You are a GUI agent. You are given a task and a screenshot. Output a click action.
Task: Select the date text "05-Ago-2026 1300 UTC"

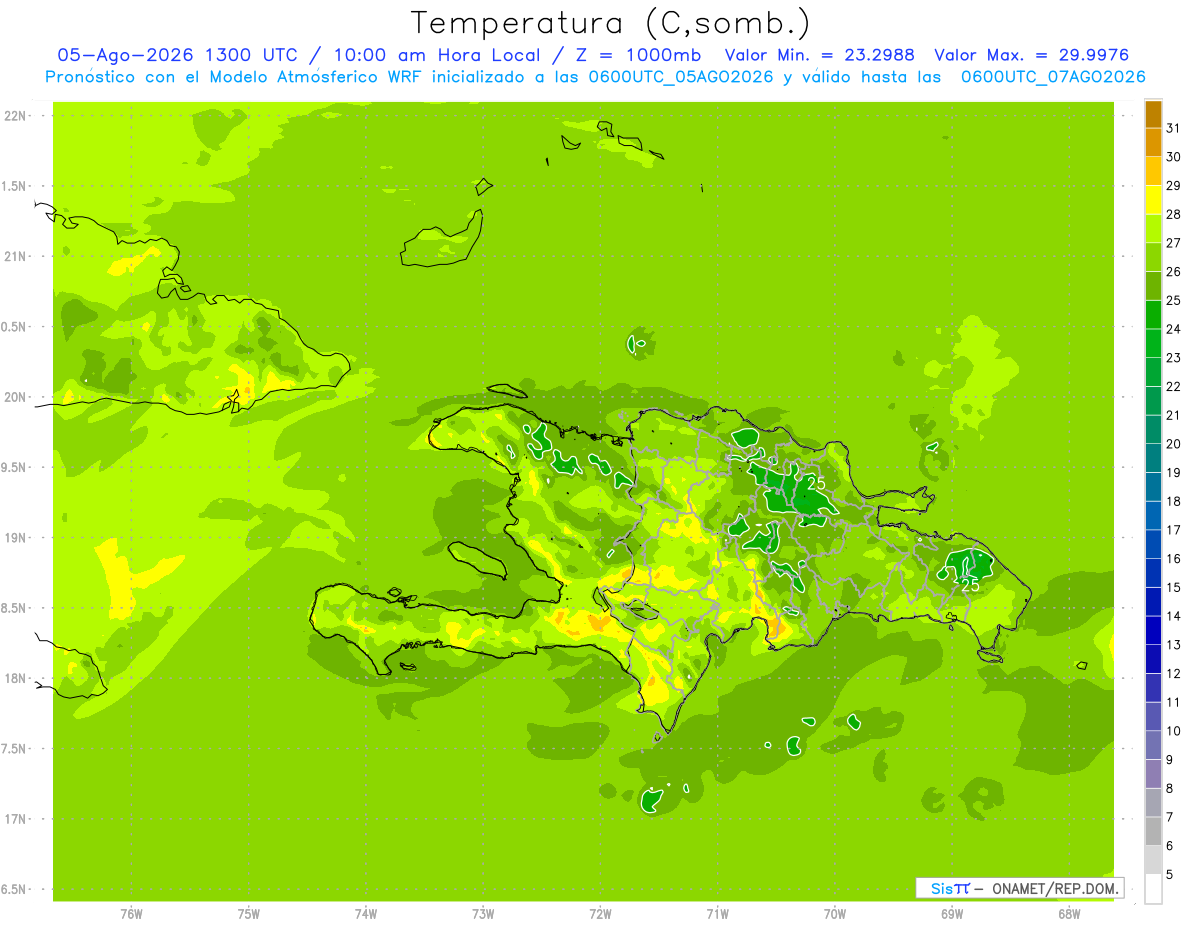point(179,55)
